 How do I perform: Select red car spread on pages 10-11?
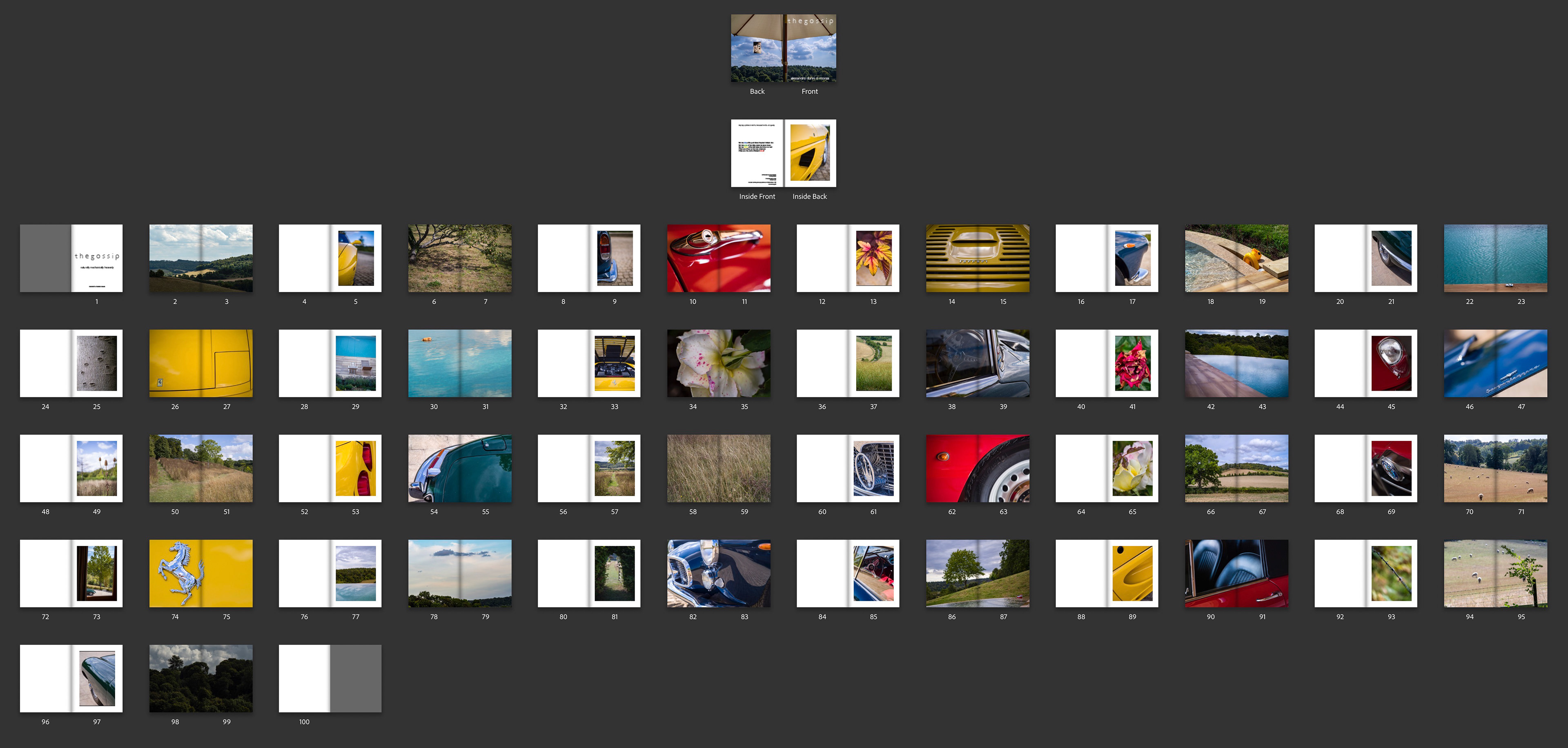pyautogui.click(x=718, y=258)
